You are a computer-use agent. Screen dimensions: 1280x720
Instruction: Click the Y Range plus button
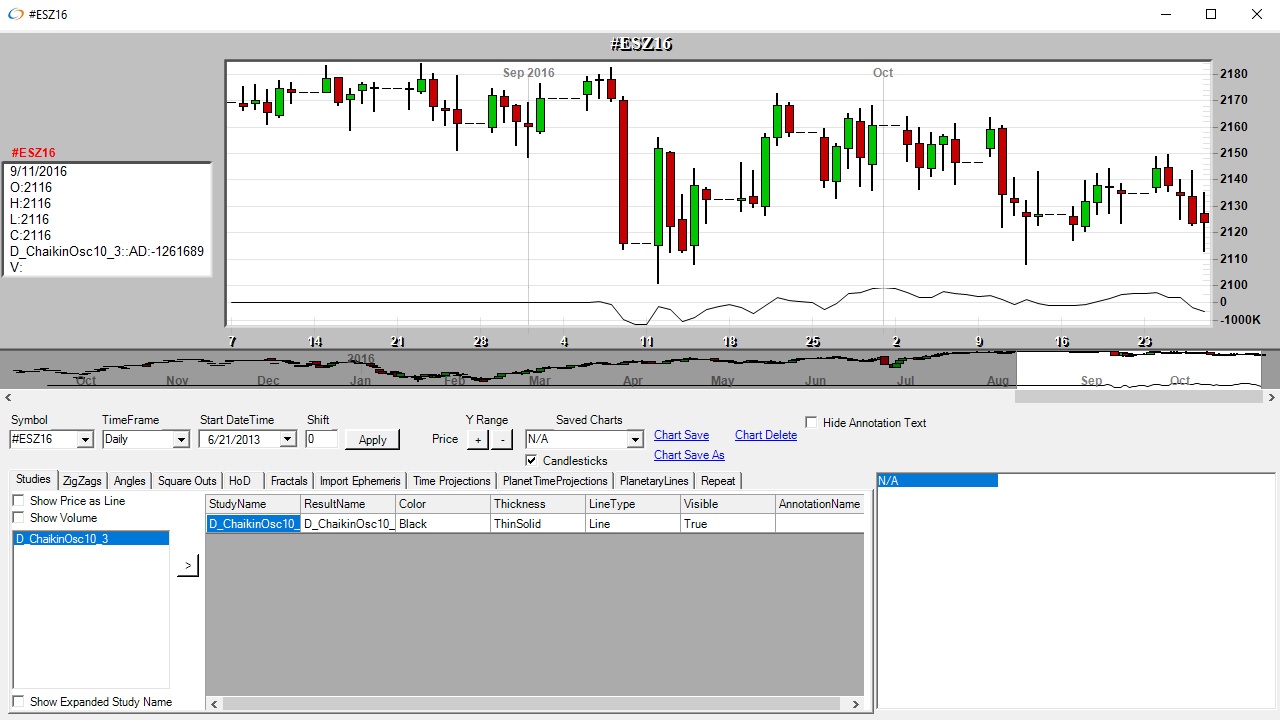point(478,439)
